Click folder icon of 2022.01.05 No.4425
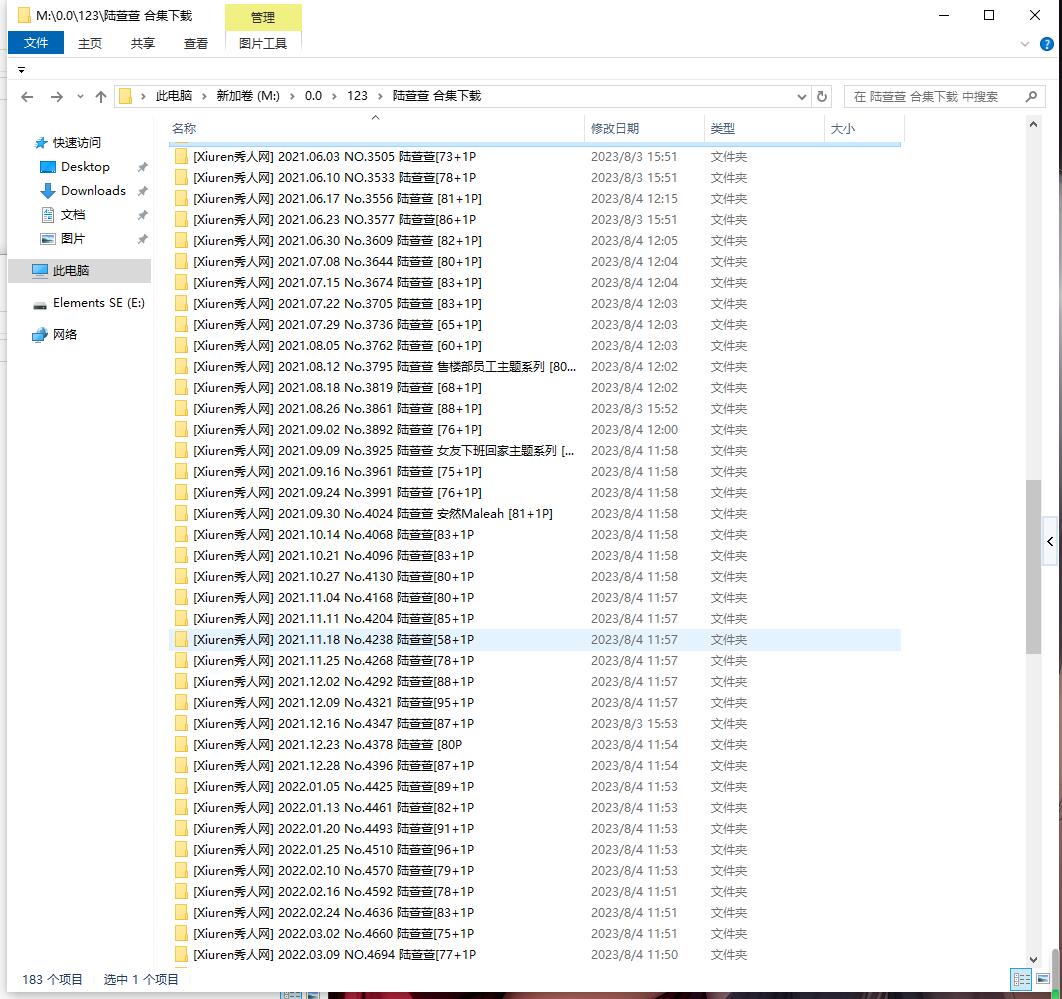Viewport: 1062px width, 999px height. 182,786
